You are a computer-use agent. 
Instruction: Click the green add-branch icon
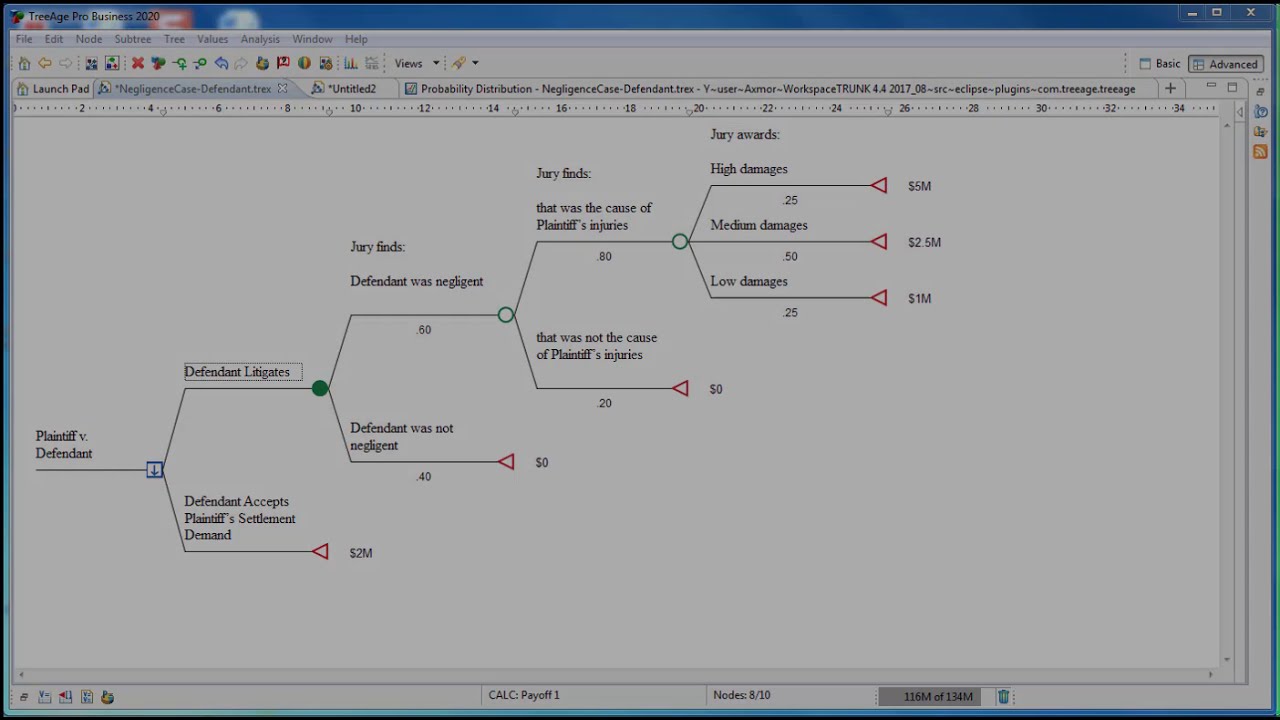180,63
